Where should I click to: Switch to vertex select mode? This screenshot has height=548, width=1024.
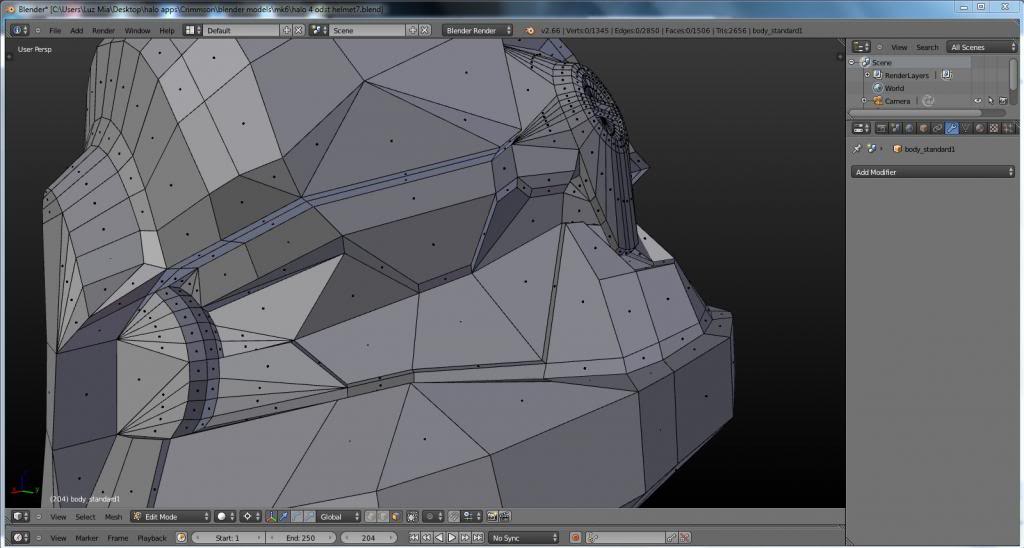point(370,516)
